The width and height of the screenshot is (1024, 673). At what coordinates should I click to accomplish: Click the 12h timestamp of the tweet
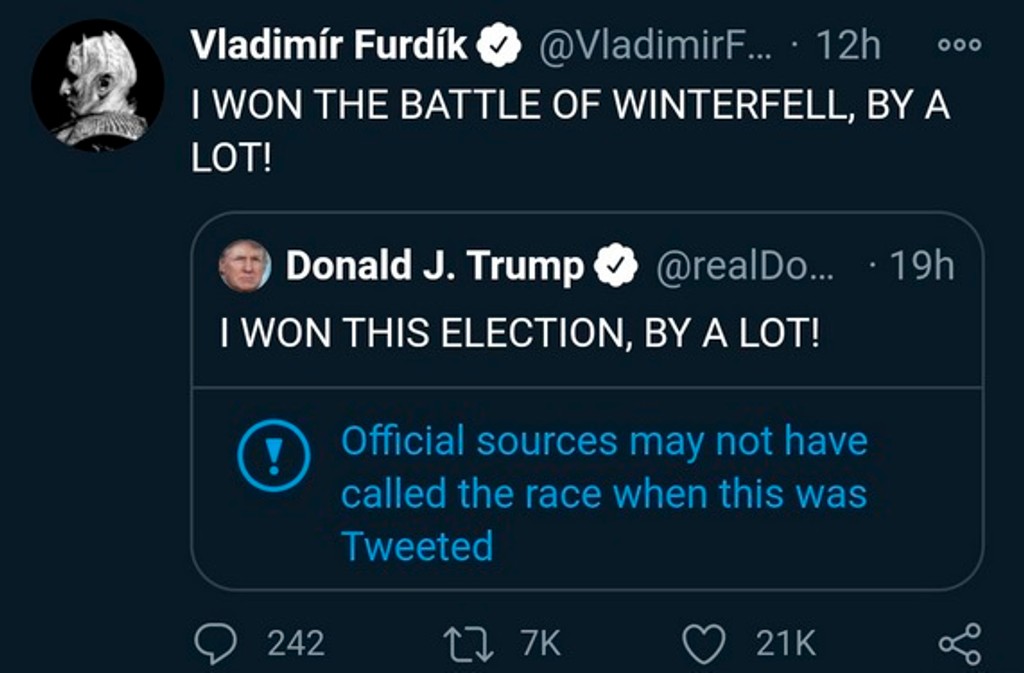click(848, 45)
